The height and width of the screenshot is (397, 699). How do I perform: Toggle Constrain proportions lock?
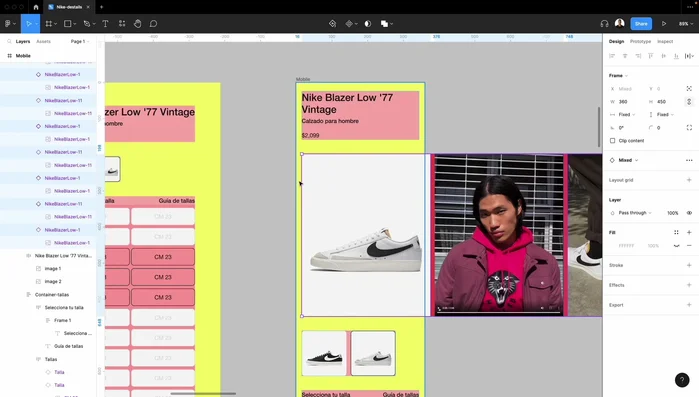pyautogui.click(x=689, y=102)
